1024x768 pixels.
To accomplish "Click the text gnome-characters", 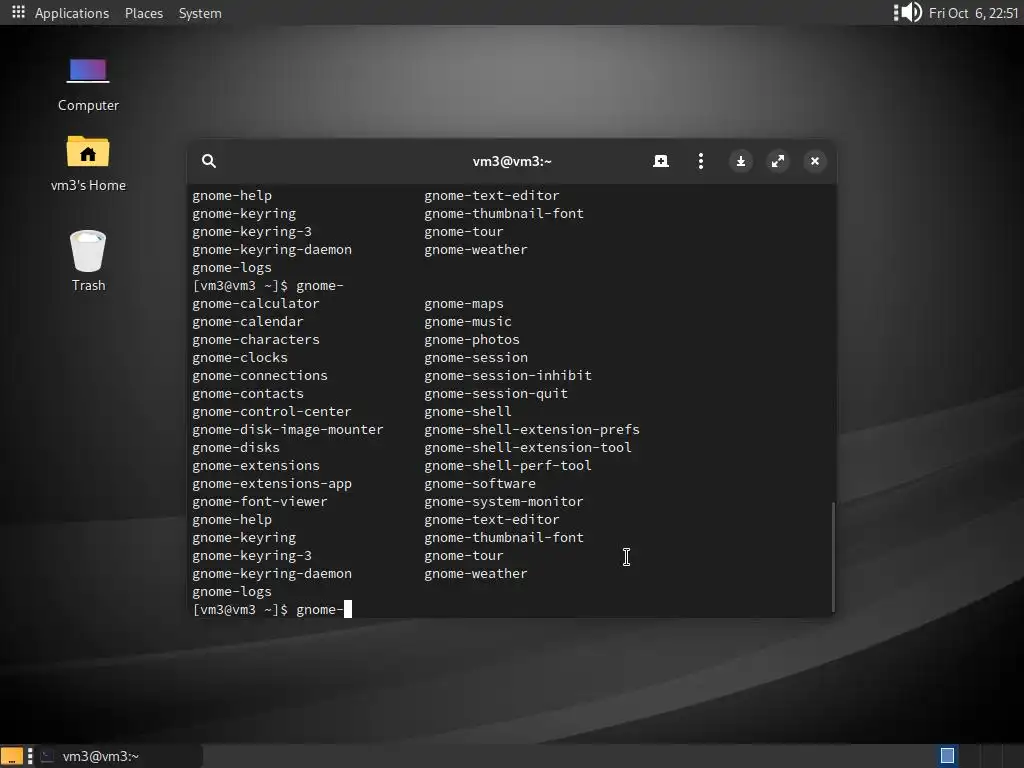I will click(x=256, y=340).
